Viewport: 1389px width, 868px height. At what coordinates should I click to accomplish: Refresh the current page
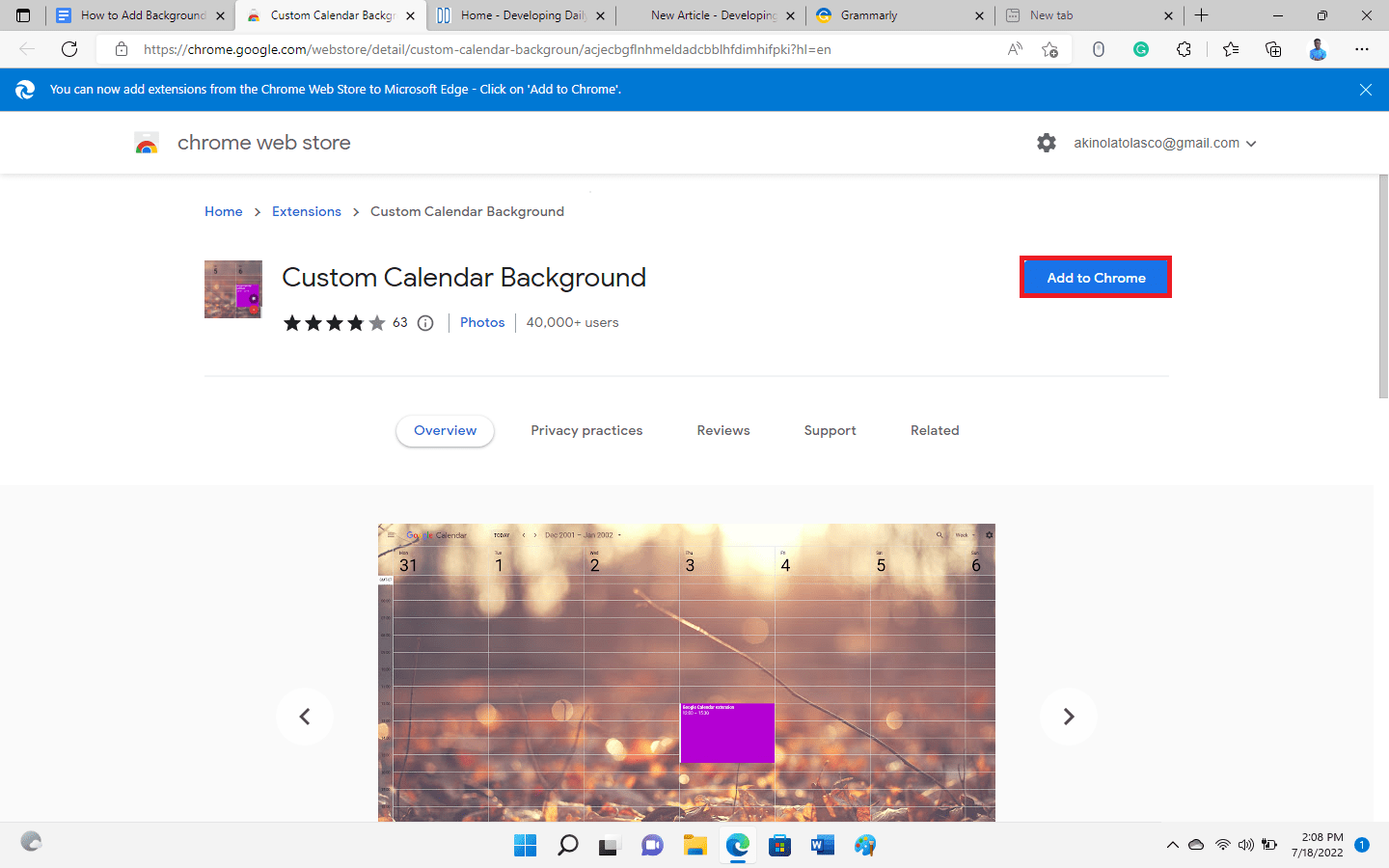click(x=69, y=49)
